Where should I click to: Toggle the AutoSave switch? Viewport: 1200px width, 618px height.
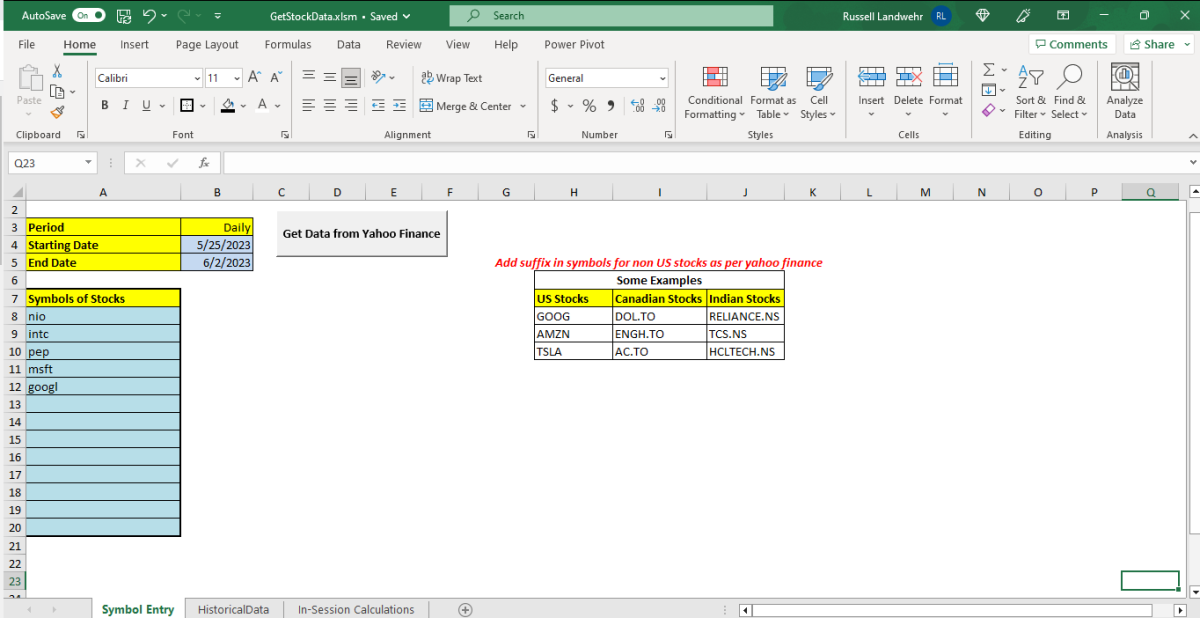click(88, 16)
